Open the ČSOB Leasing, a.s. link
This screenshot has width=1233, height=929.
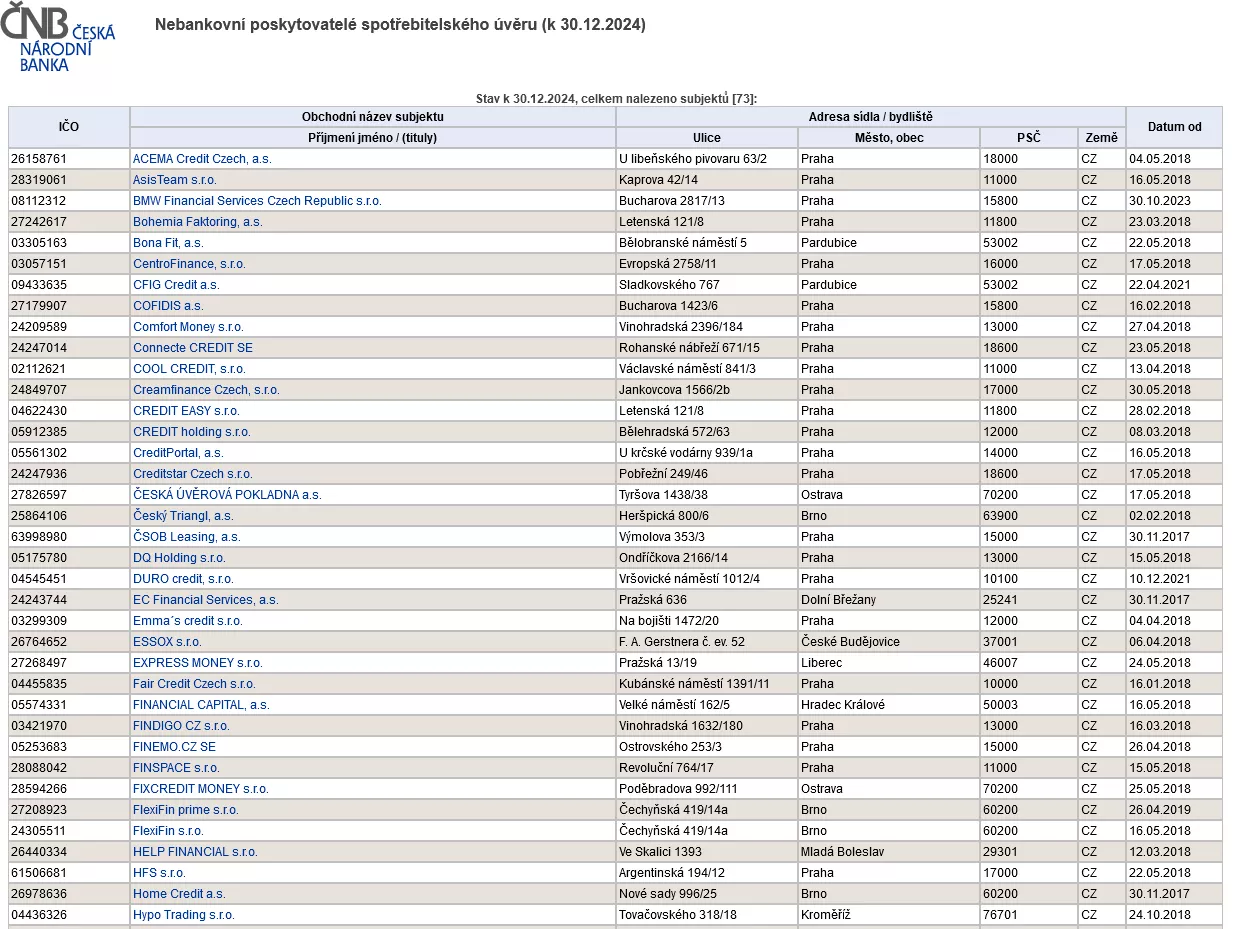[x=187, y=537]
